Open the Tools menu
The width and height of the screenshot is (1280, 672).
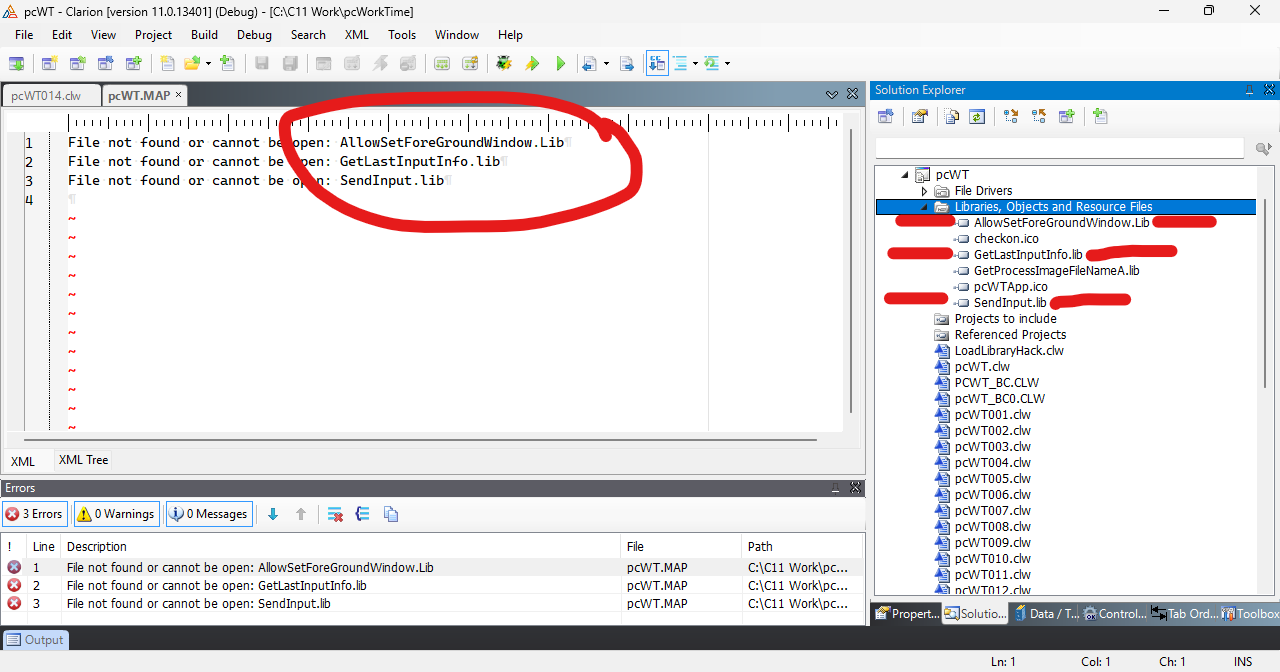click(x=402, y=34)
